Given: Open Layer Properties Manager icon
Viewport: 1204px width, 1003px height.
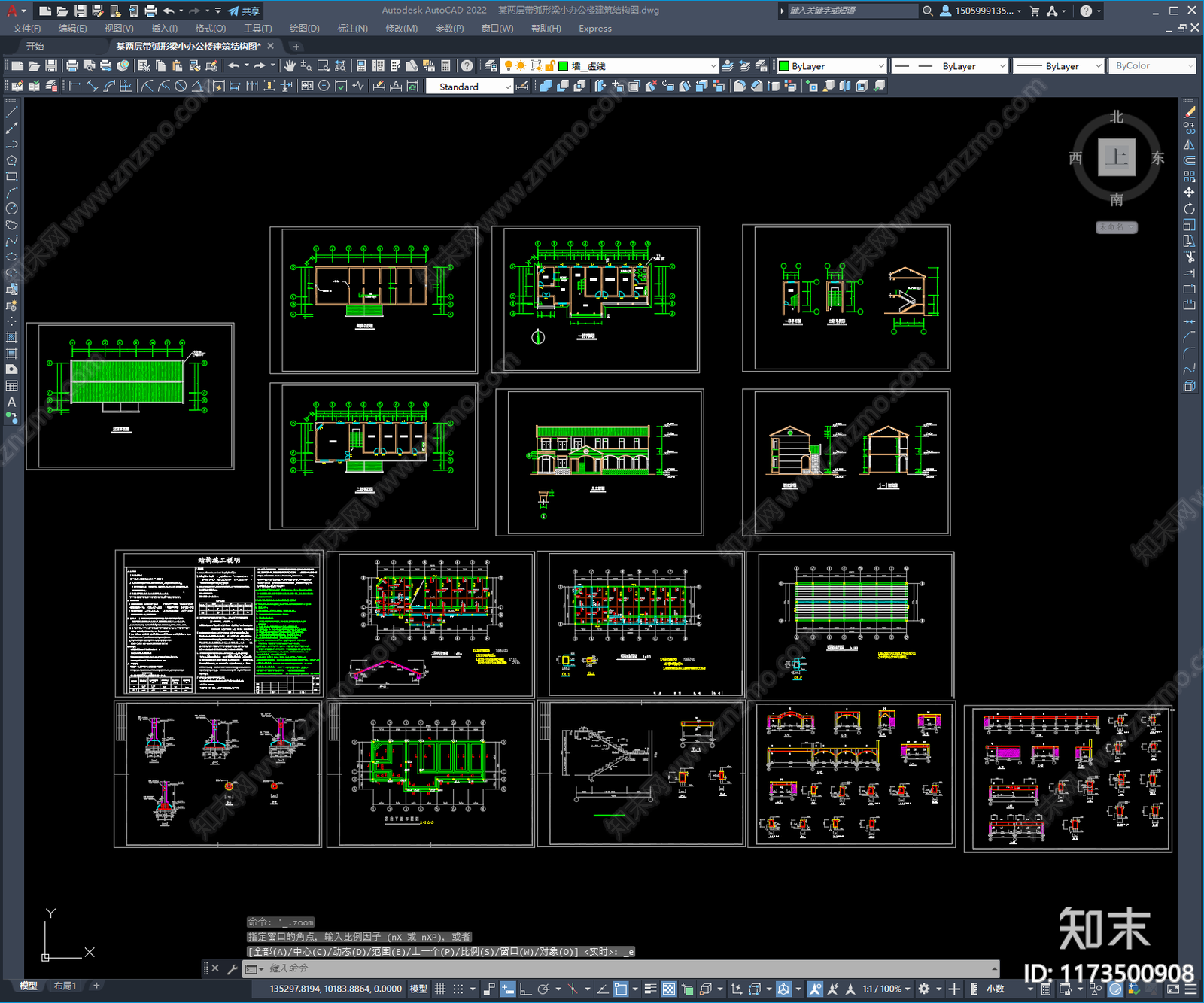Looking at the screenshot, I should [x=491, y=66].
